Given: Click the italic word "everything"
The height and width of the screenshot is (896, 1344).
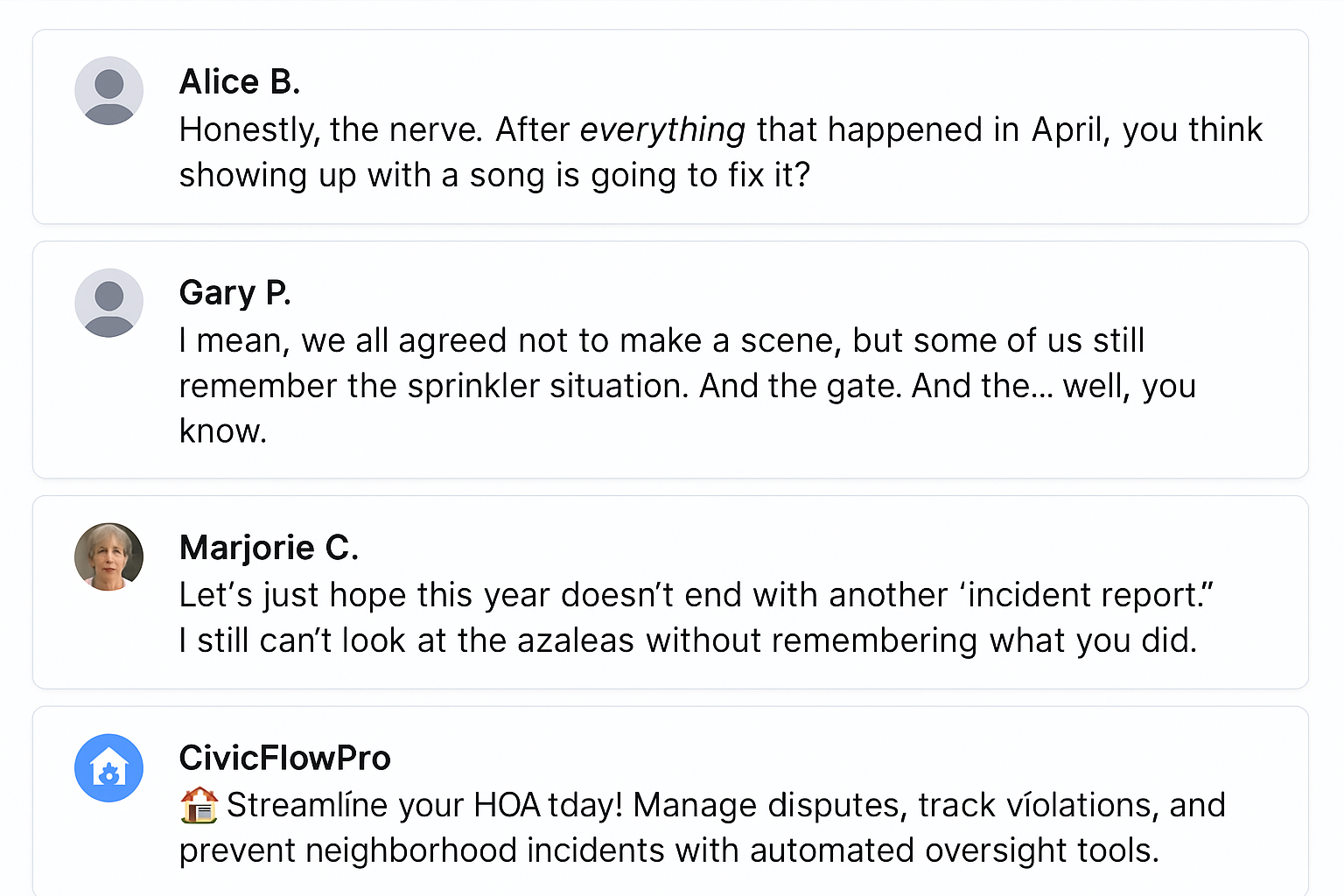Looking at the screenshot, I should pyautogui.click(x=662, y=129).
